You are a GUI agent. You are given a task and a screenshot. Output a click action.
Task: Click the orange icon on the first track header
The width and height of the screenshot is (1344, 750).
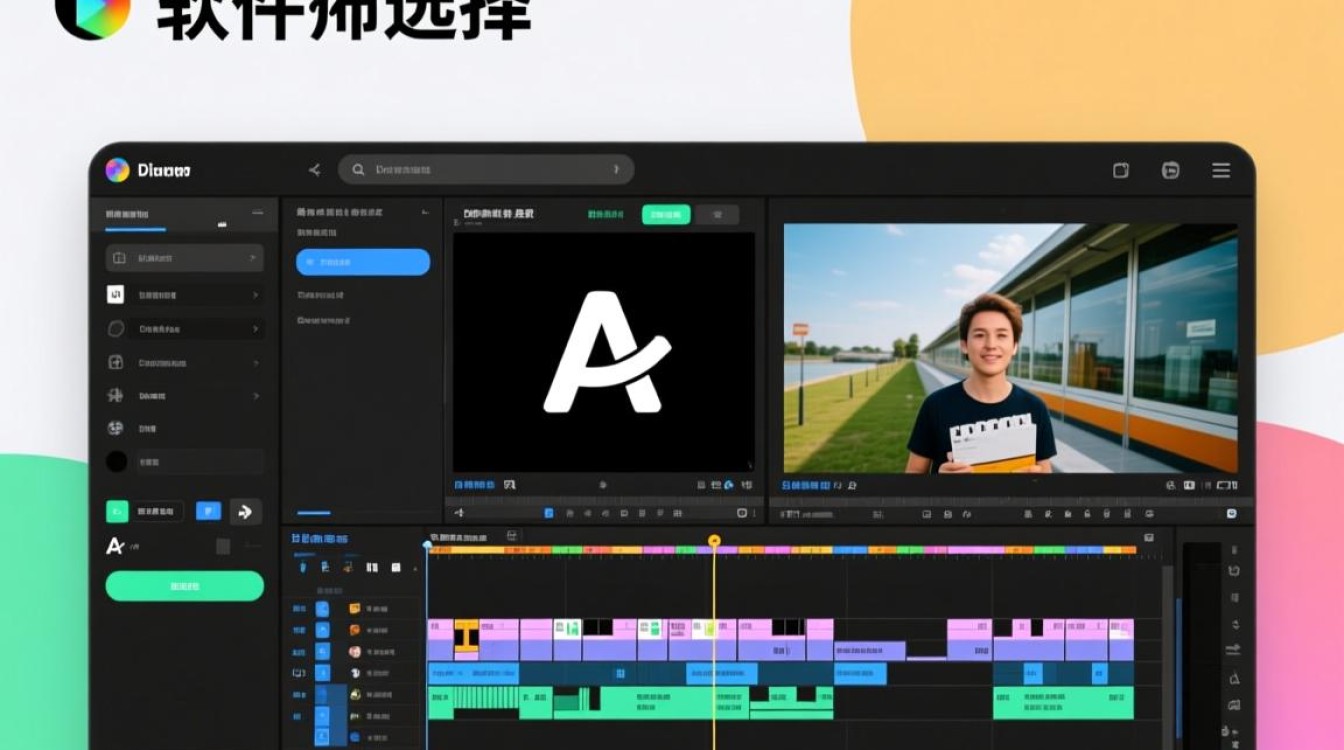click(354, 608)
